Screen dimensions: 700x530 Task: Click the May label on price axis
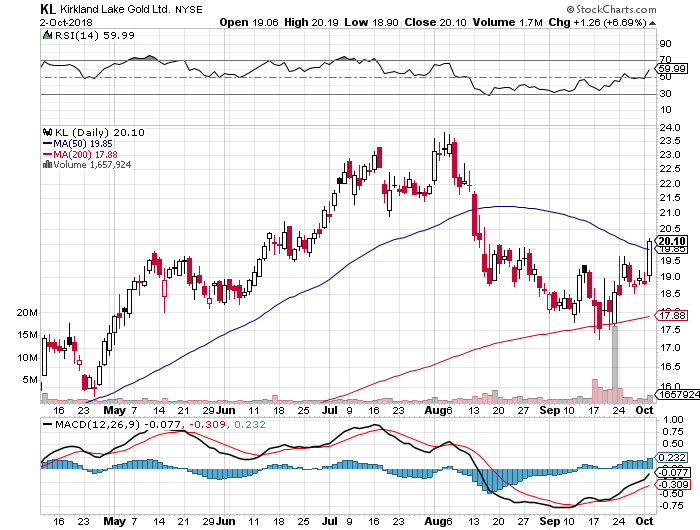114,410
